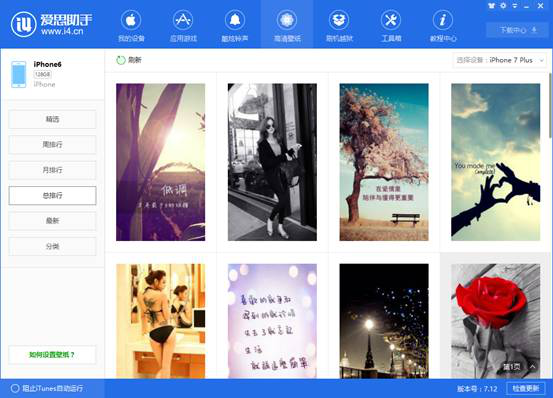This screenshot has height=398, width=553.
Task: Open the purple handwritten text wallpaper
Action: [x=272, y=321]
